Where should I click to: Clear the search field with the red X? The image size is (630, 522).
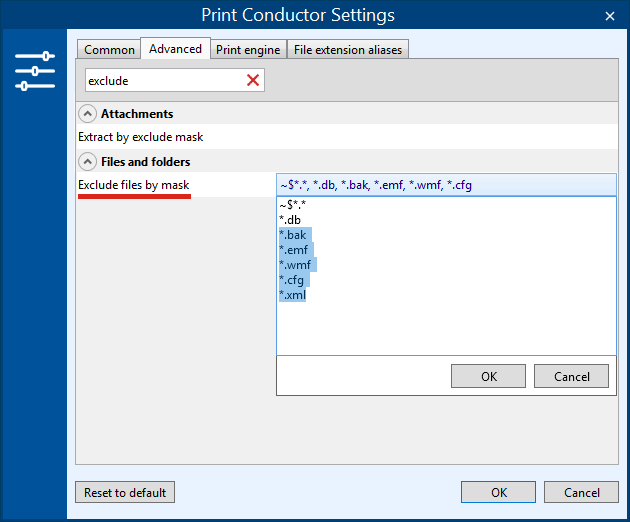pyautogui.click(x=253, y=80)
